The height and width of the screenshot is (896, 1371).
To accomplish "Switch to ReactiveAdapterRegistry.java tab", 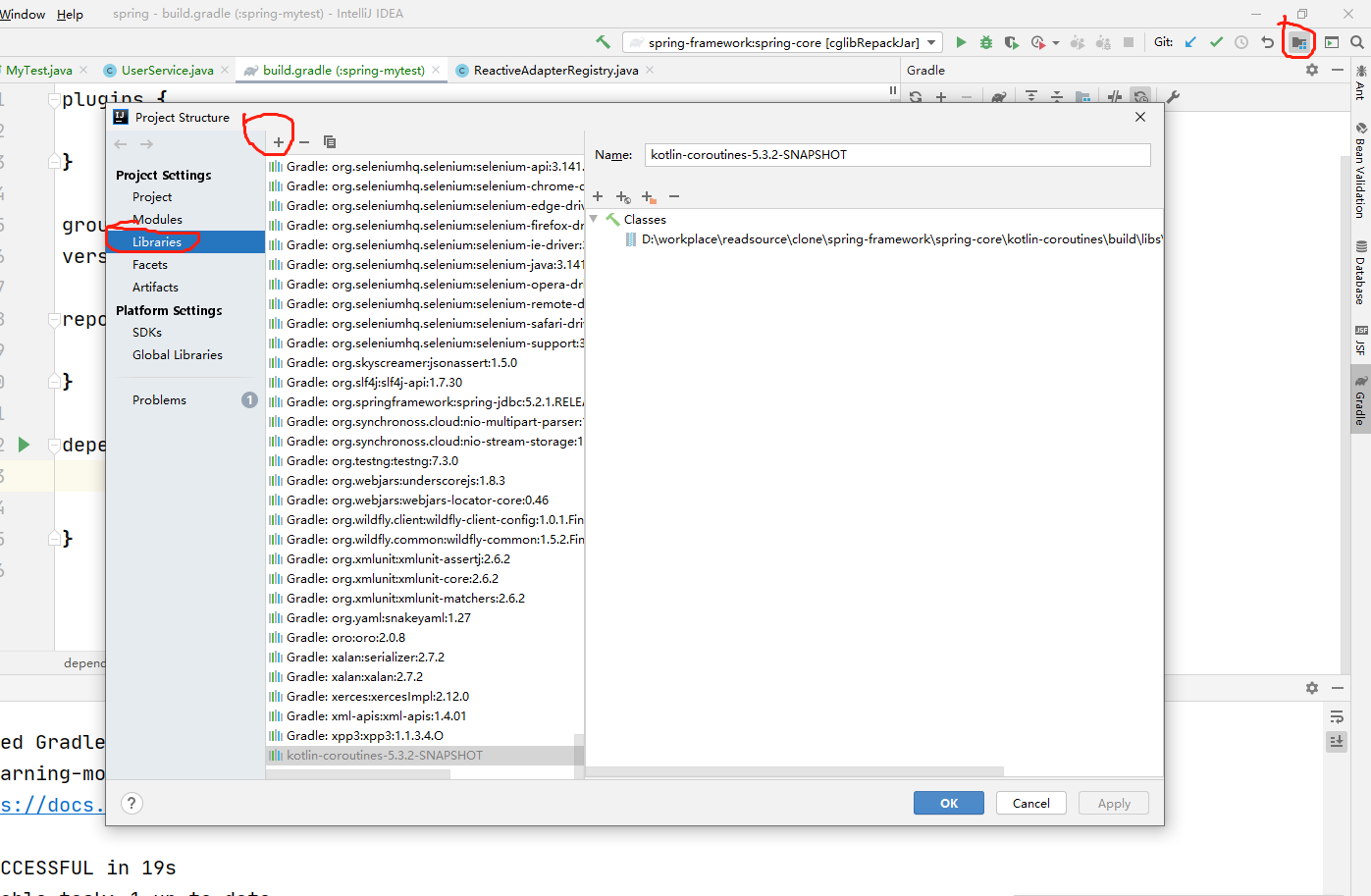I will click(x=555, y=70).
